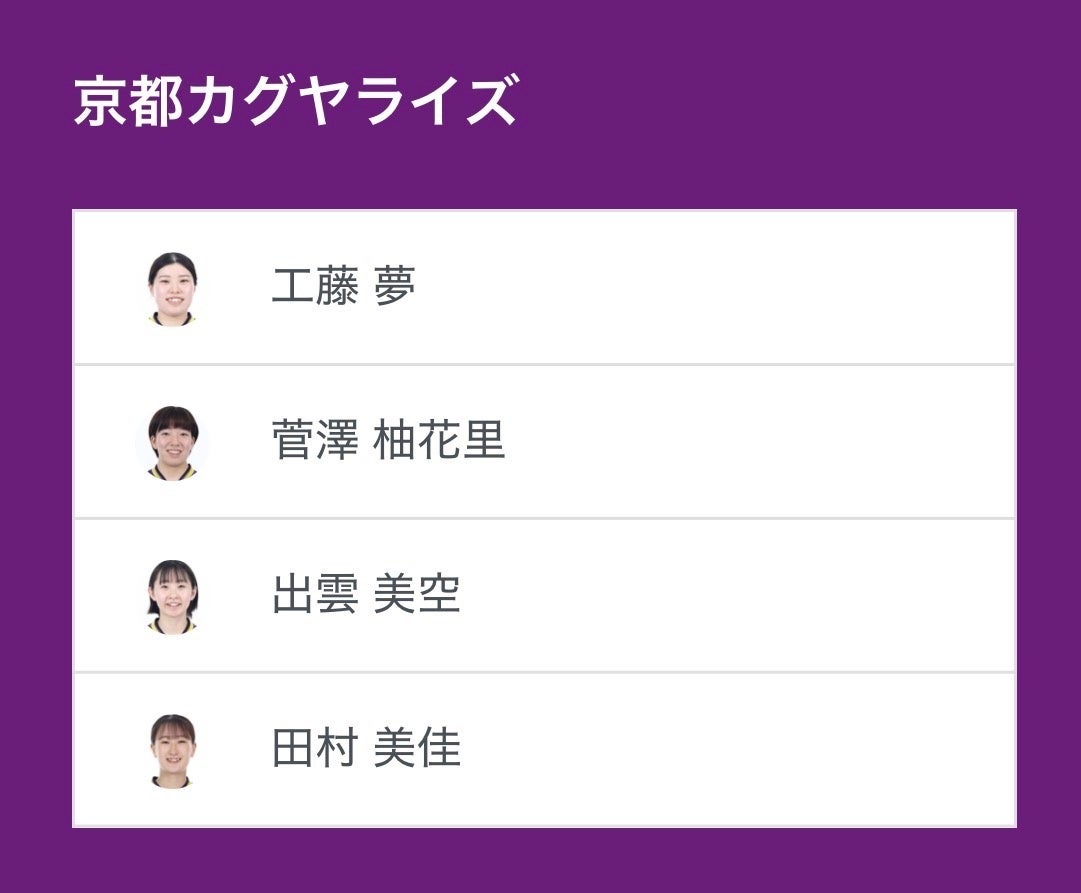Click the given name 美空
The image size is (1081, 893).
[x=417, y=595]
